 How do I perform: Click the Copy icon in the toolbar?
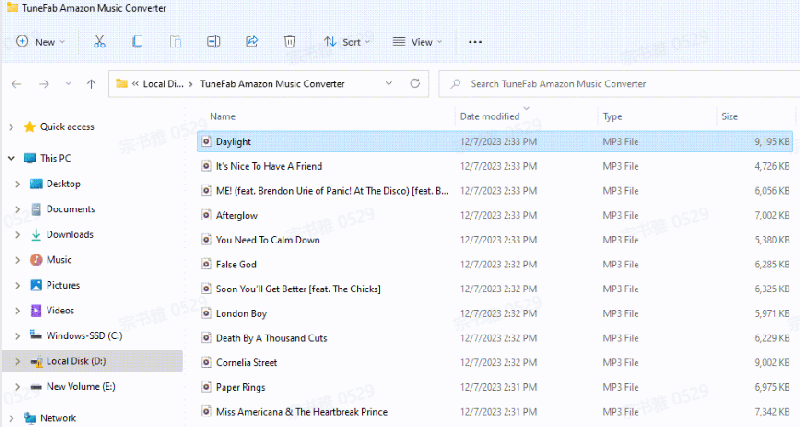pyautogui.click(x=137, y=42)
